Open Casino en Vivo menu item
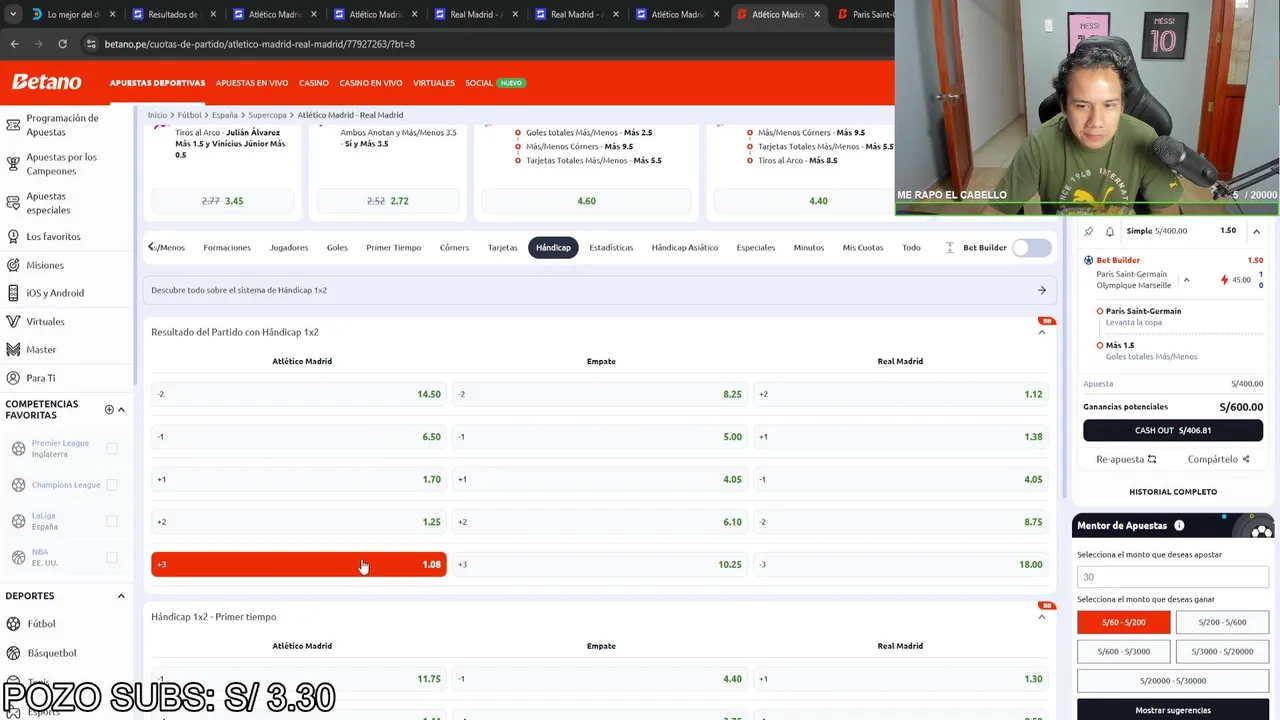Screen dimensions: 1280x720 coord(371,83)
